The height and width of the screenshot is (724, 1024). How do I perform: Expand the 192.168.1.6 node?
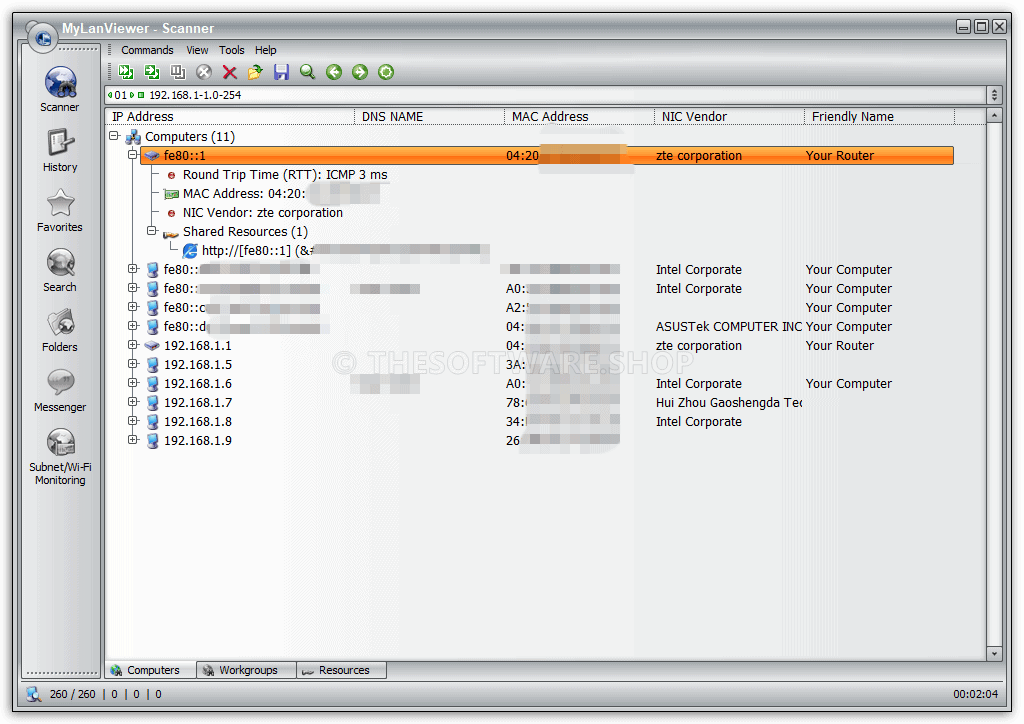point(133,383)
